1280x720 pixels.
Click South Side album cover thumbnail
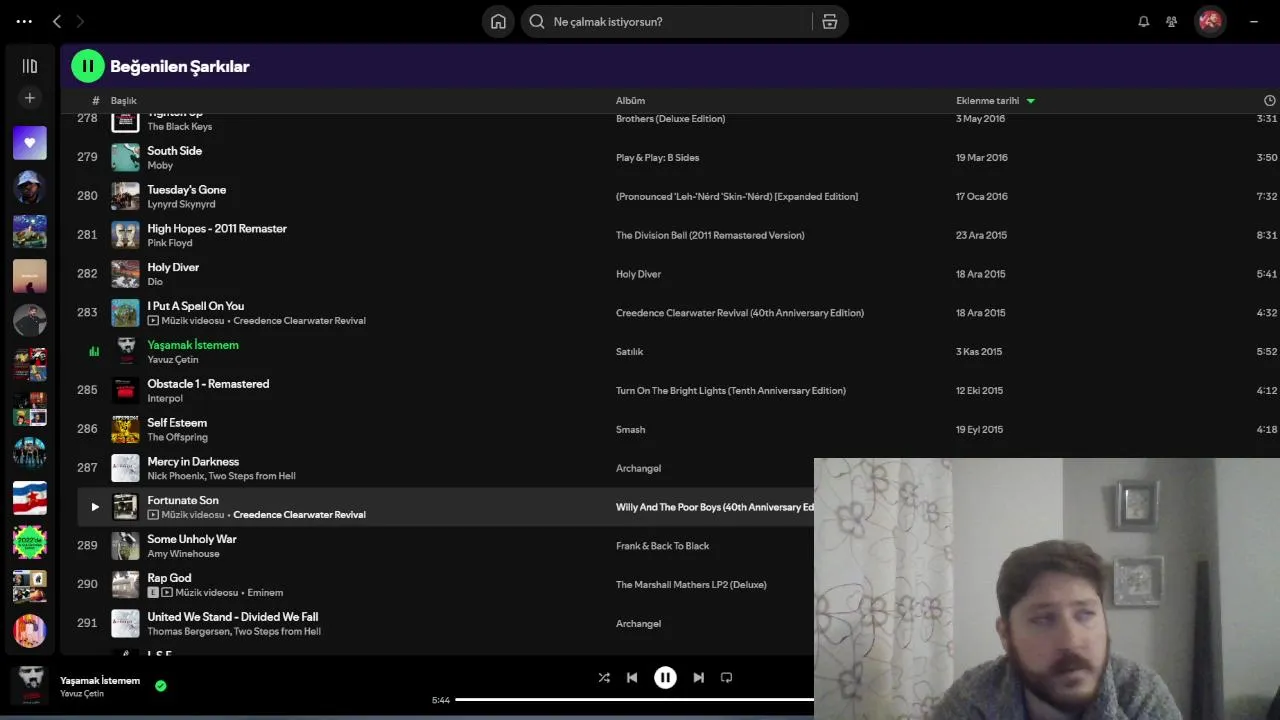tap(125, 158)
